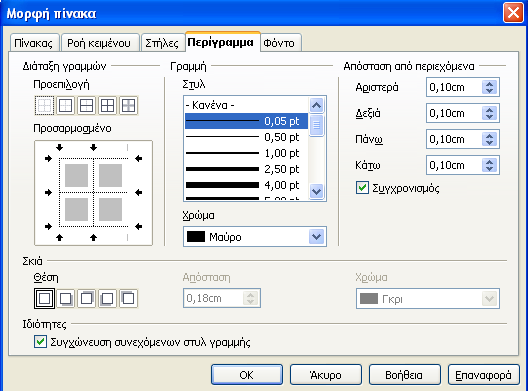Click the style list scroll-up arrow
This screenshot has height=391, width=528.
(x=316, y=105)
